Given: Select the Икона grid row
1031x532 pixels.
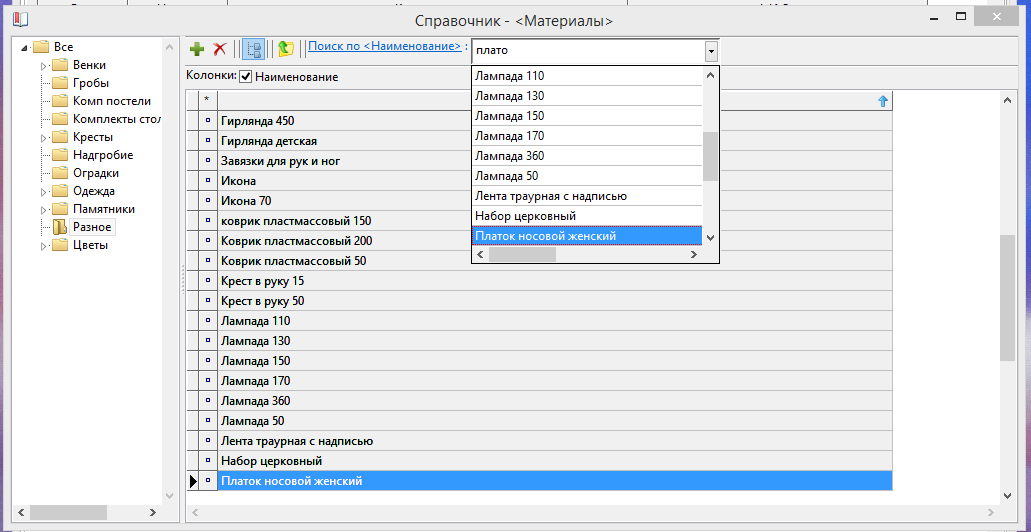Looking at the screenshot, I should click(554, 181).
